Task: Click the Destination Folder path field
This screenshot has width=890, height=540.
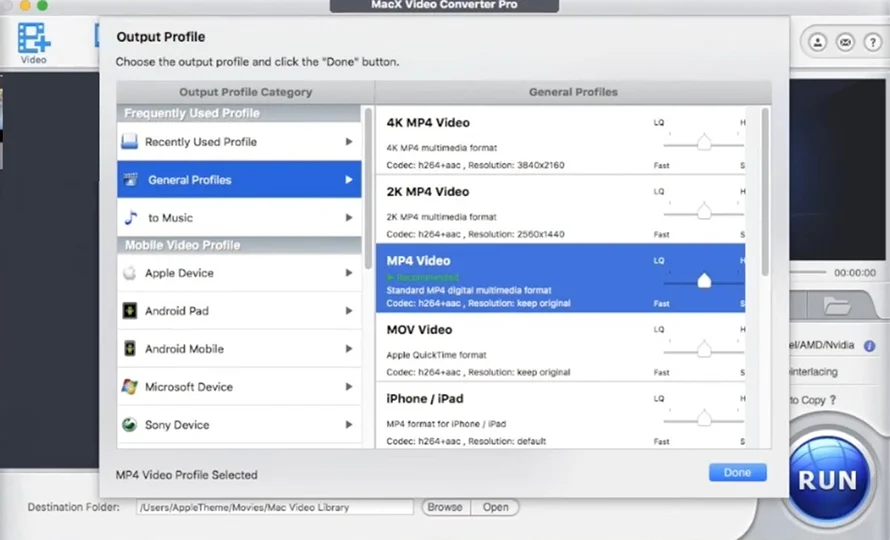Action: click(275, 507)
